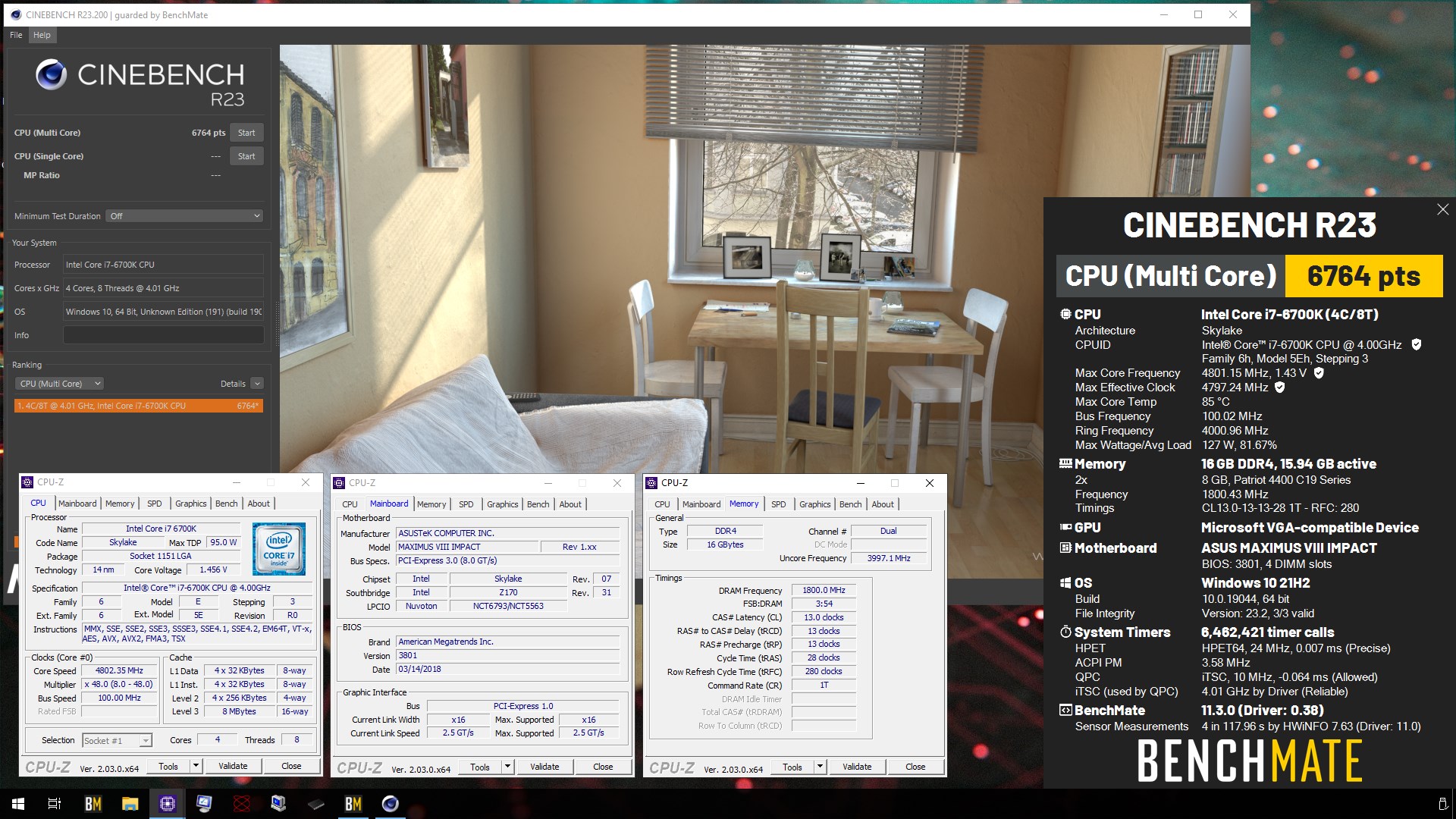This screenshot has height=819, width=1456.
Task: Click the Memory CPU-Z window title icon
Action: click(x=651, y=483)
